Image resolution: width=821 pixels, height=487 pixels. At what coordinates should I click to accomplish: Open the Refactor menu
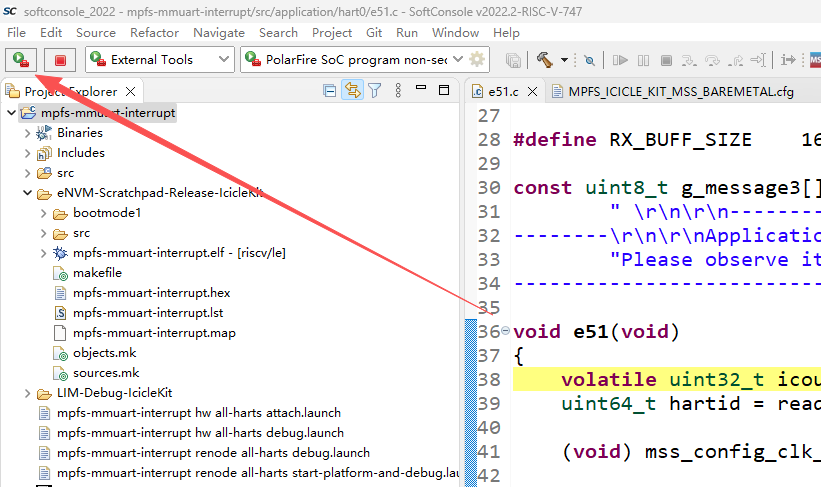click(x=154, y=32)
